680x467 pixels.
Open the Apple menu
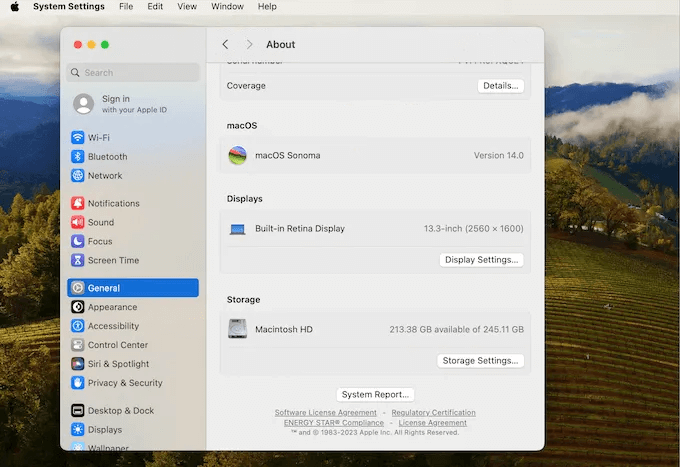(15, 7)
